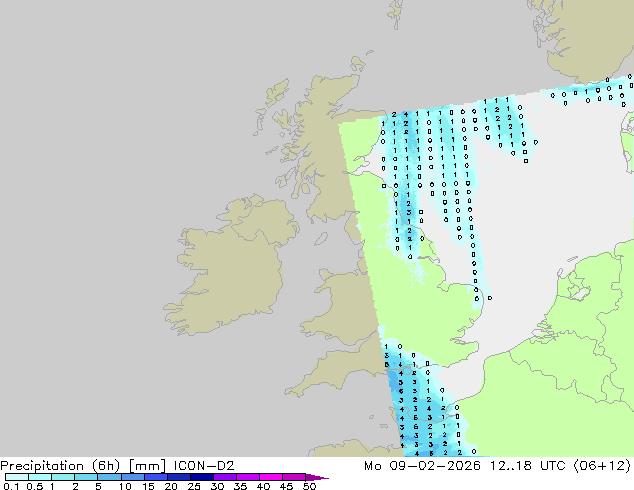Click the date '09-02-2026'
This screenshot has height=490, width=634.
point(435,466)
